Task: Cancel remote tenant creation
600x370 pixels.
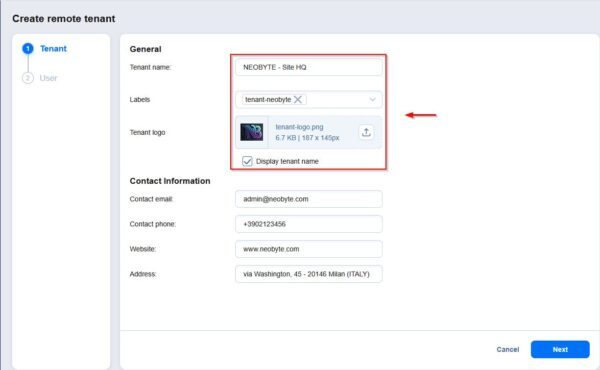Action: click(507, 349)
